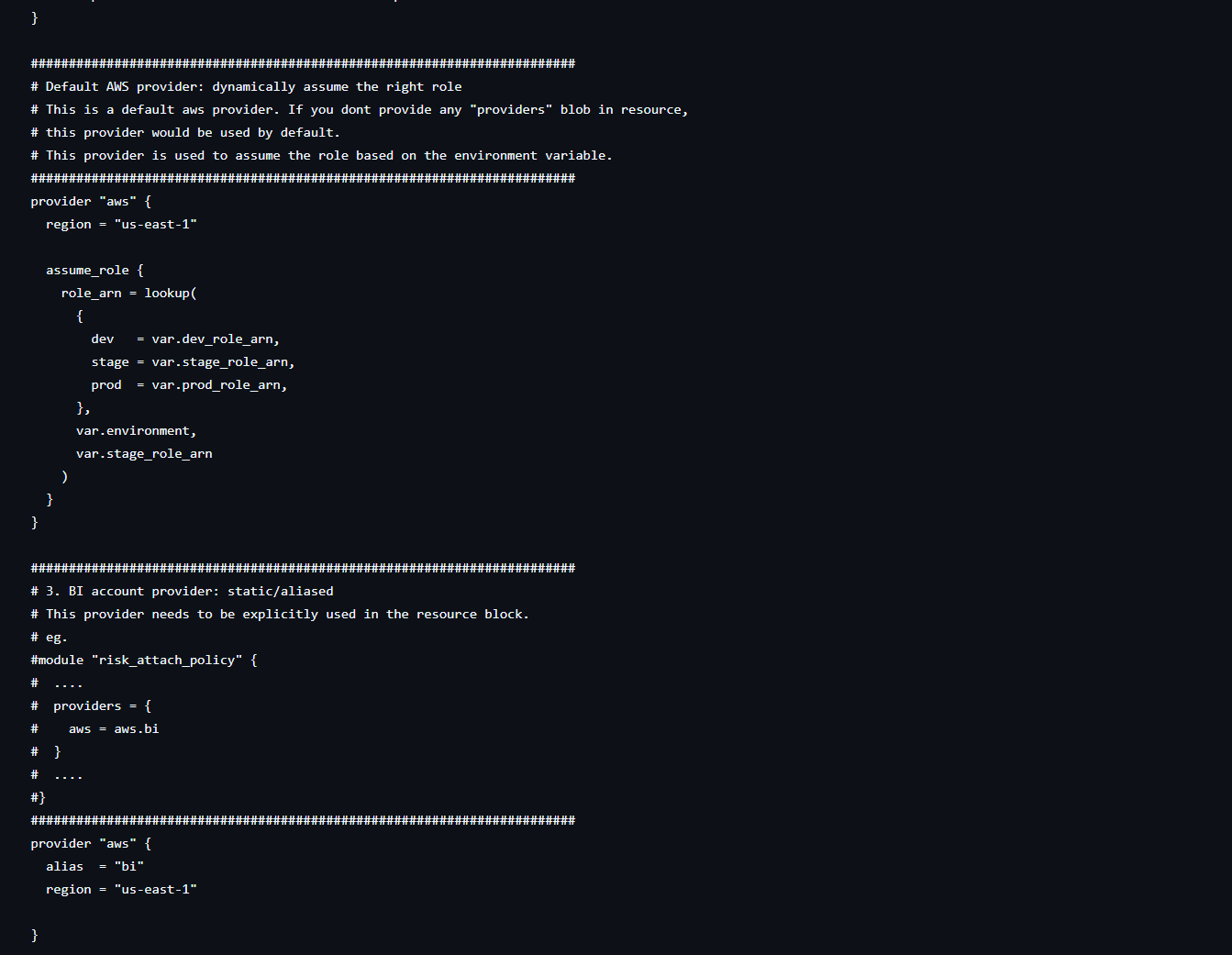Click var.dev_role_arn in the dev mapping
The height and width of the screenshot is (955, 1232).
click(x=216, y=339)
